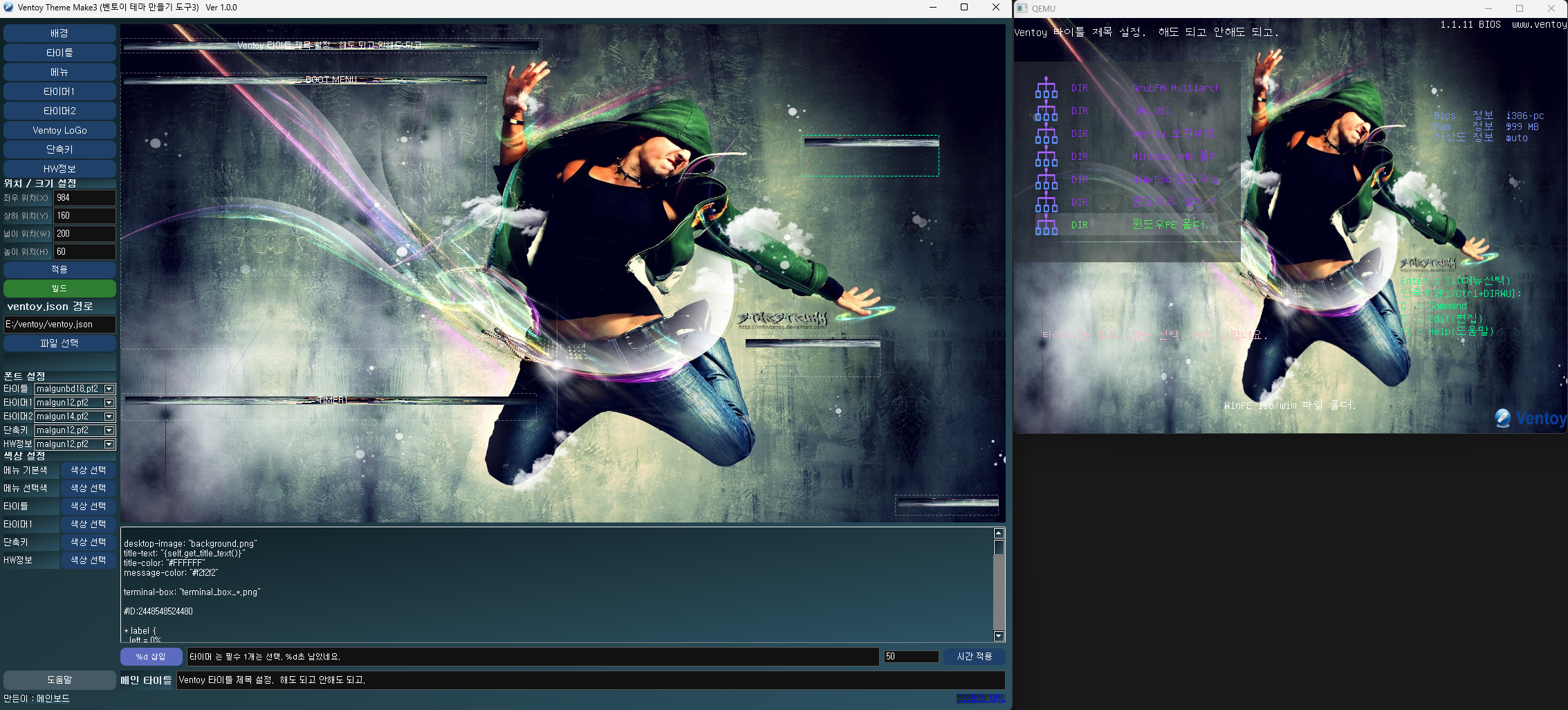Select the 타이머1 section button in the top list
The width and height of the screenshot is (1568, 710).
(x=59, y=91)
